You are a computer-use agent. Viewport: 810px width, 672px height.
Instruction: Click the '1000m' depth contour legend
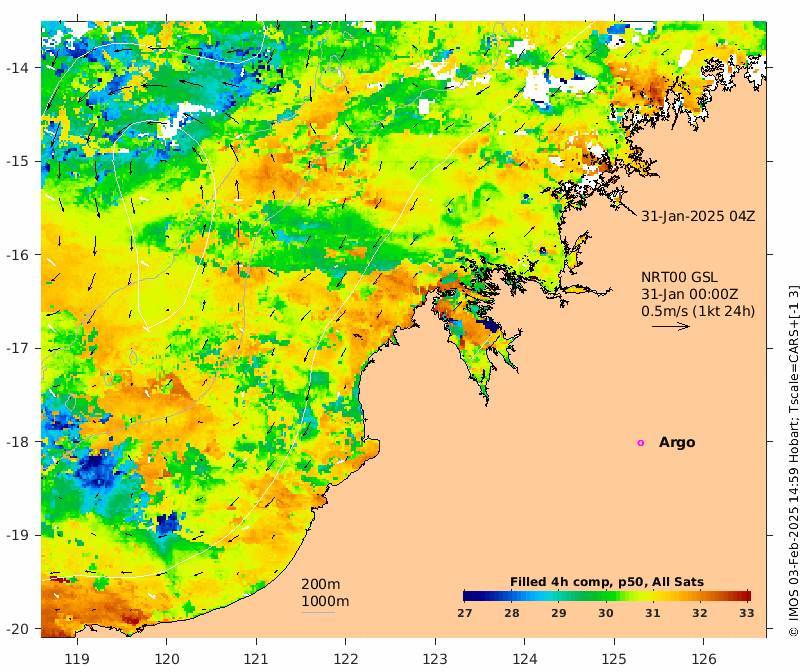click(x=325, y=601)
